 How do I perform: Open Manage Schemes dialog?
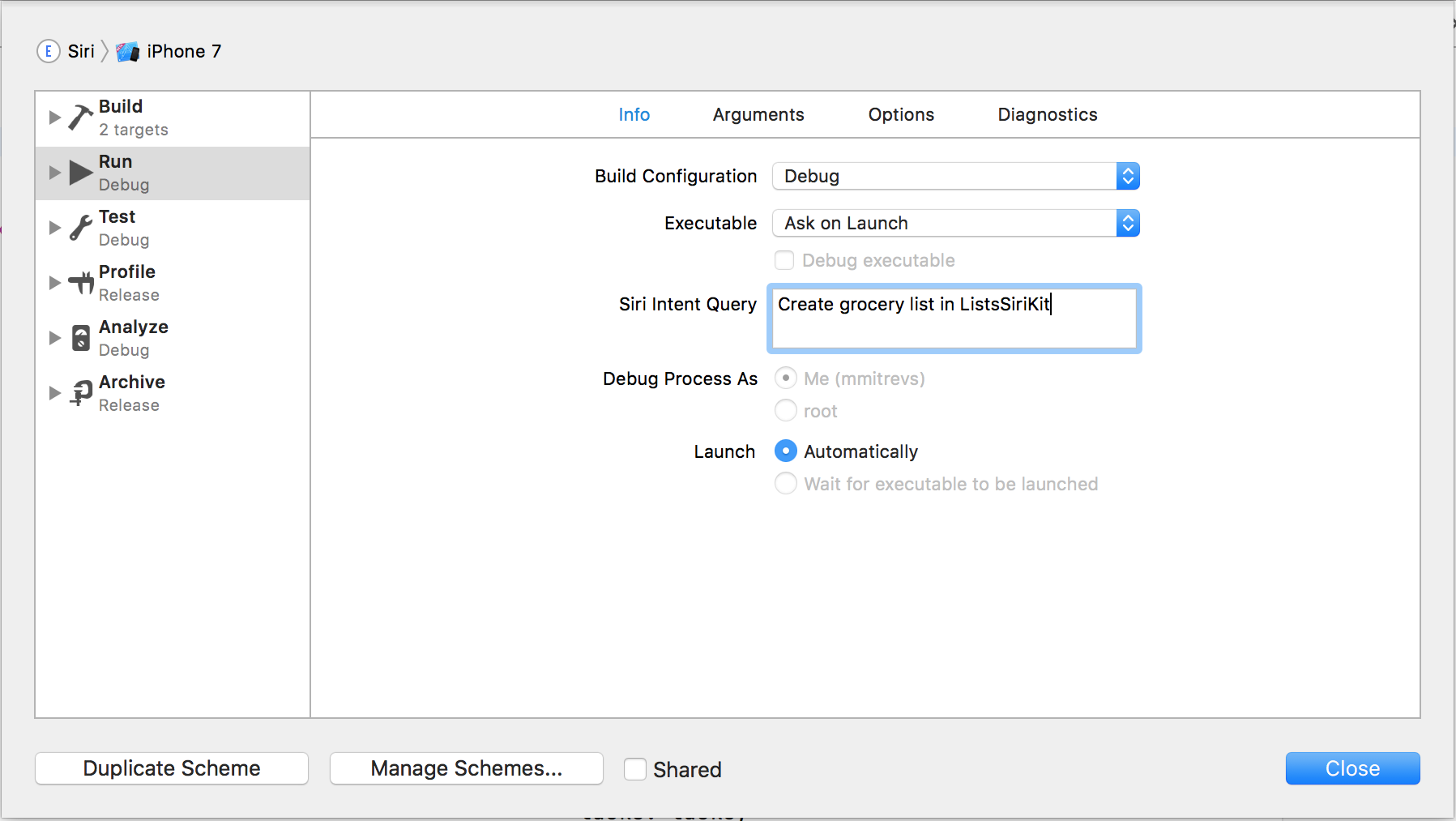pos(466,768)
